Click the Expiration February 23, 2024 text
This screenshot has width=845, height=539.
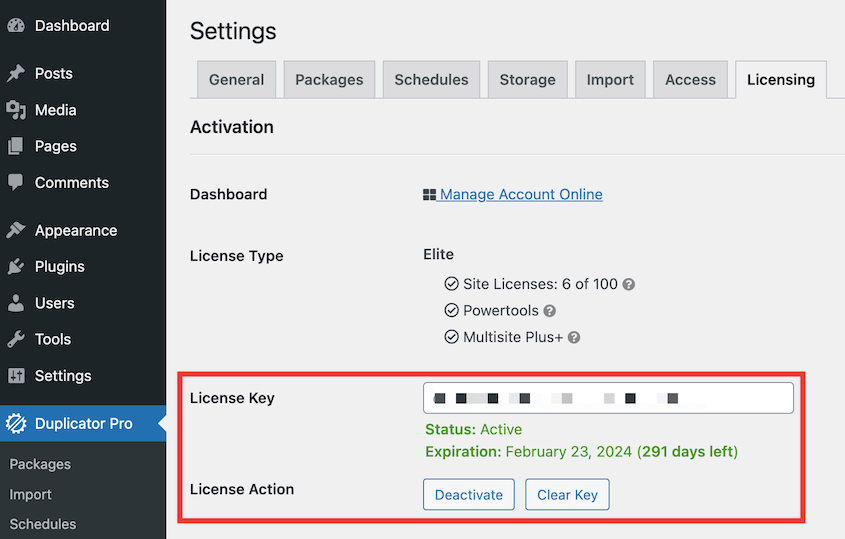581,451
